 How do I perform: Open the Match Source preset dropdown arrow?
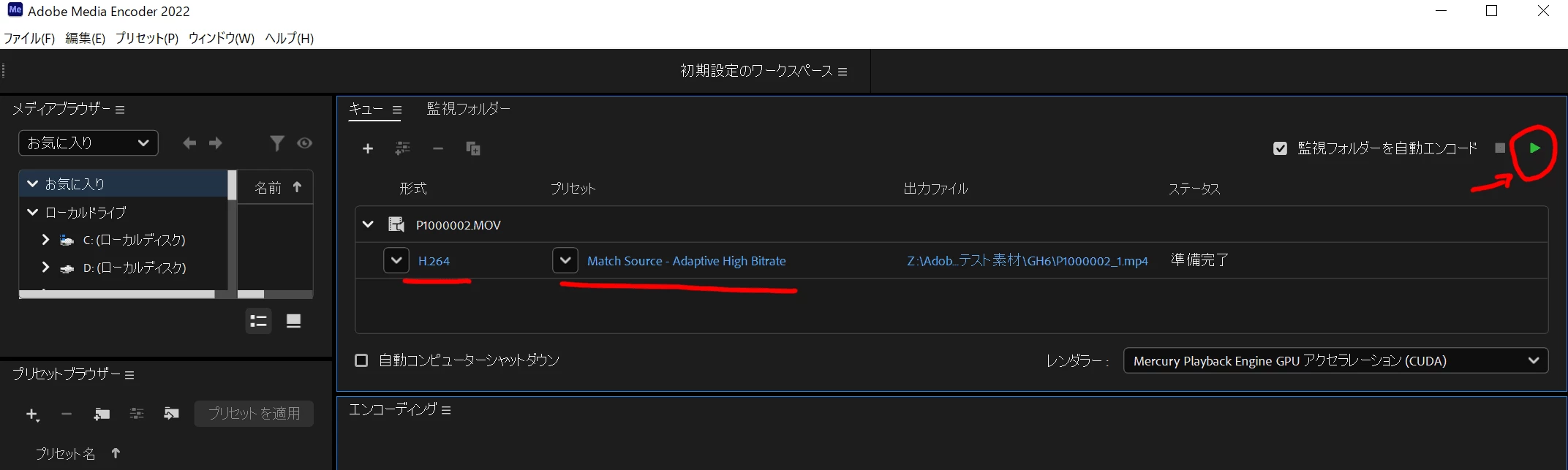(x=565, y=260)
